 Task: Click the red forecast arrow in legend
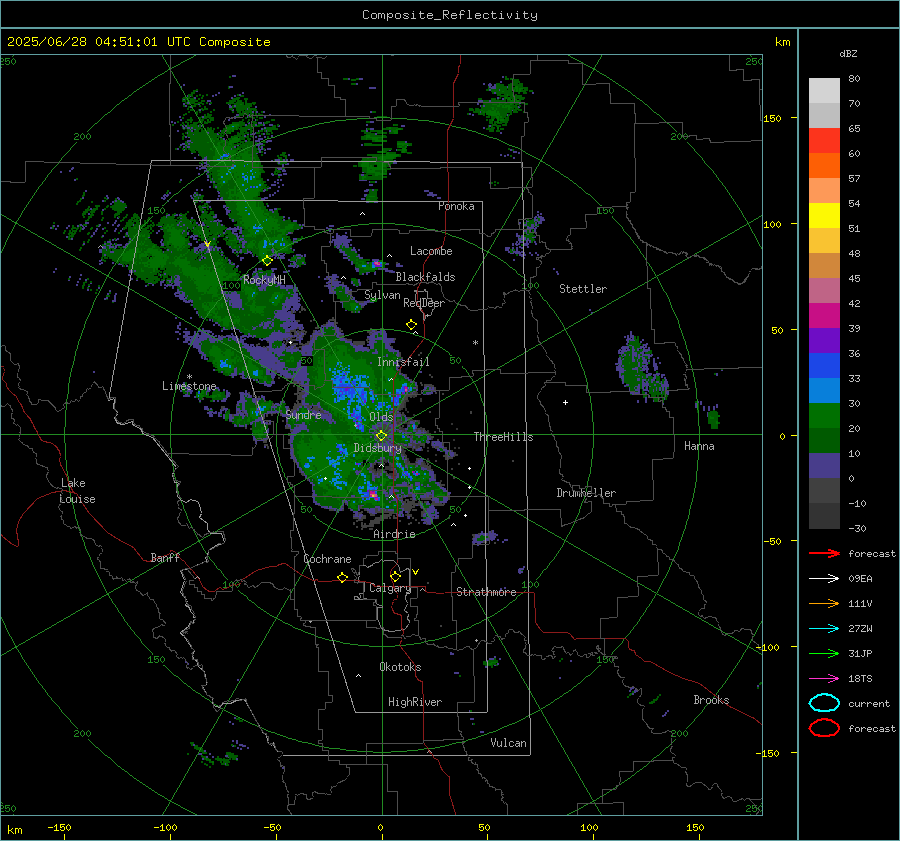824,553
